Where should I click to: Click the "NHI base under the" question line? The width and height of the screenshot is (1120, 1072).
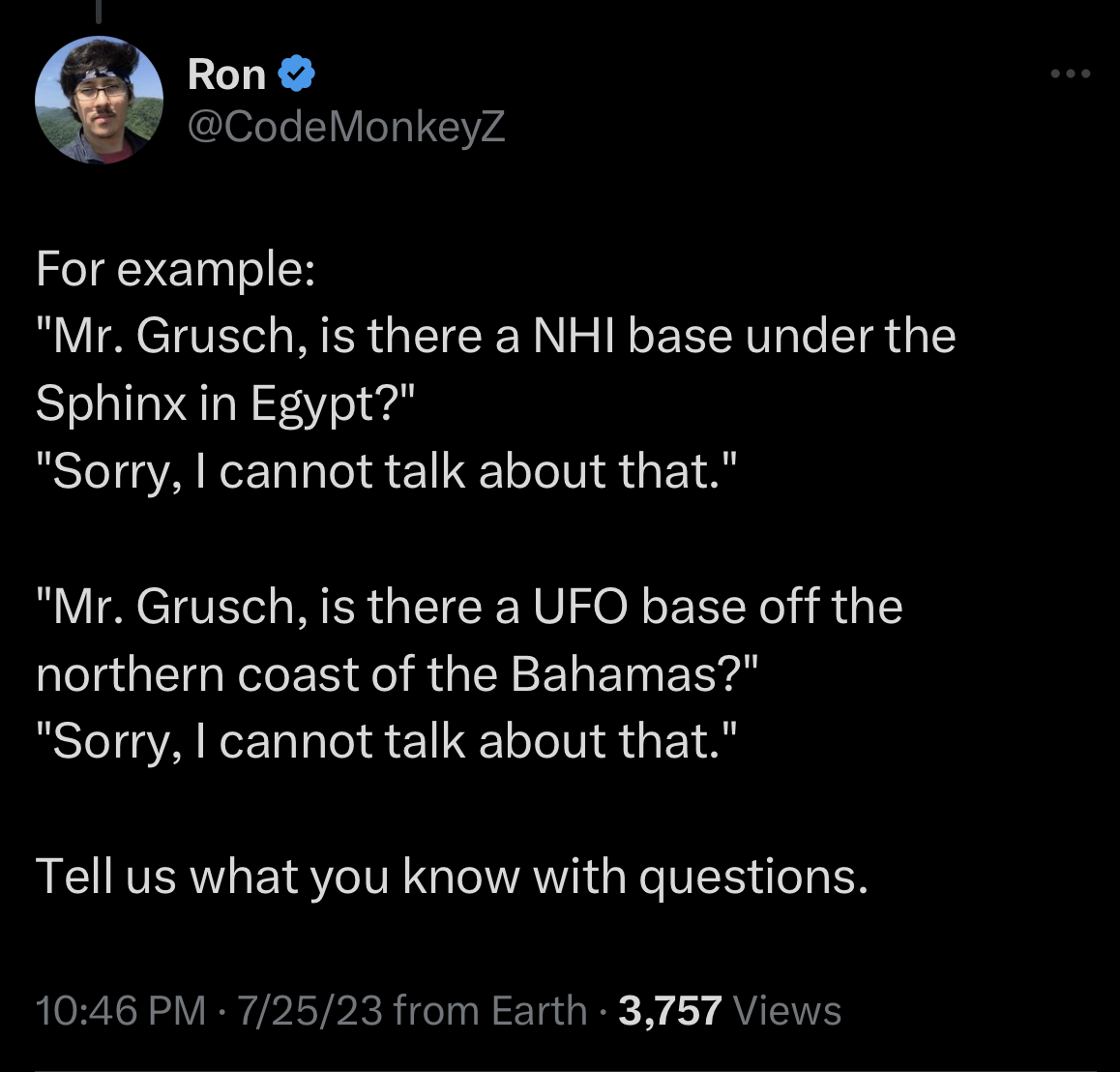[x=495, y=336]
